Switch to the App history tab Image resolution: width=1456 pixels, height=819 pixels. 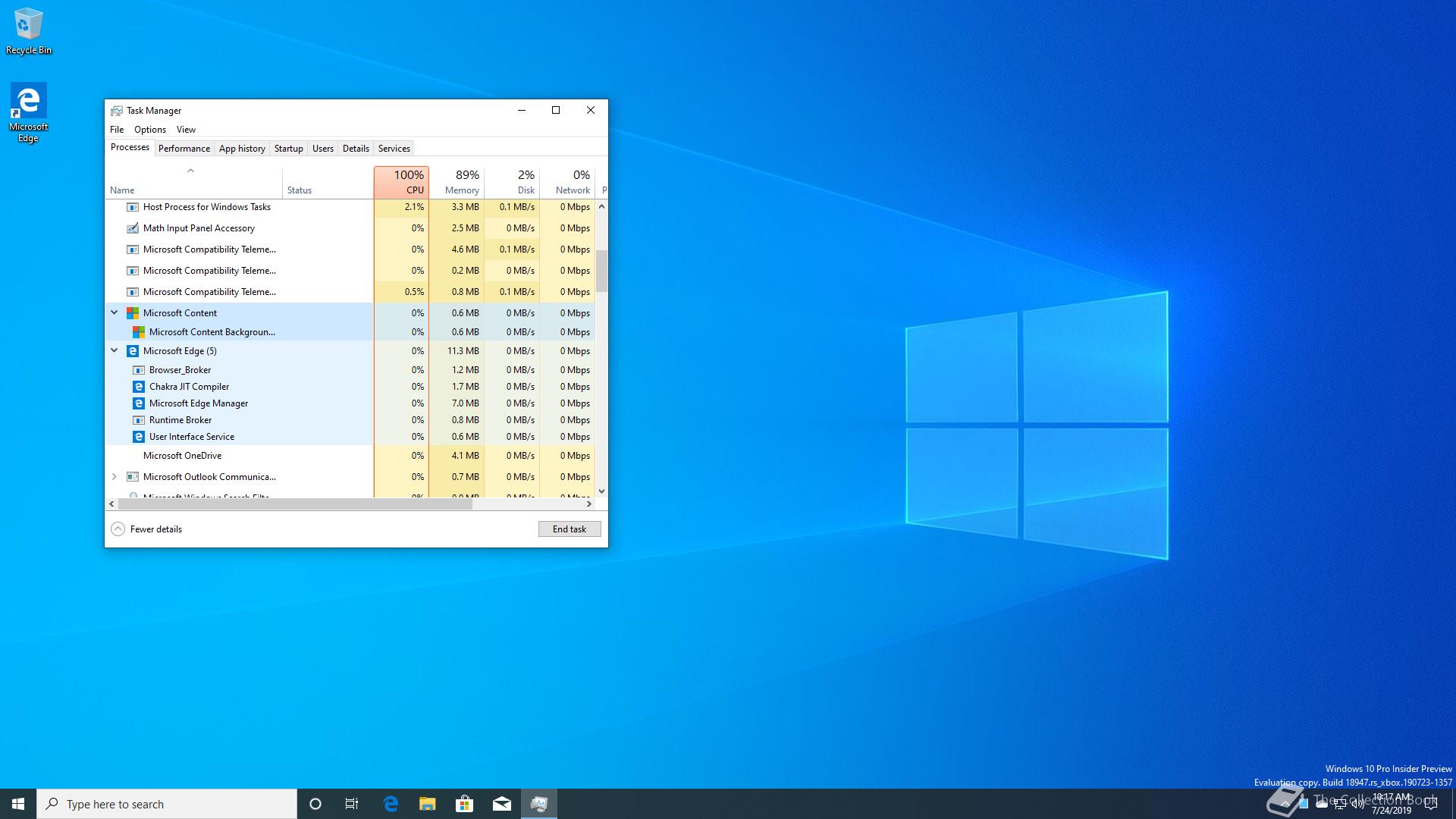242,149
